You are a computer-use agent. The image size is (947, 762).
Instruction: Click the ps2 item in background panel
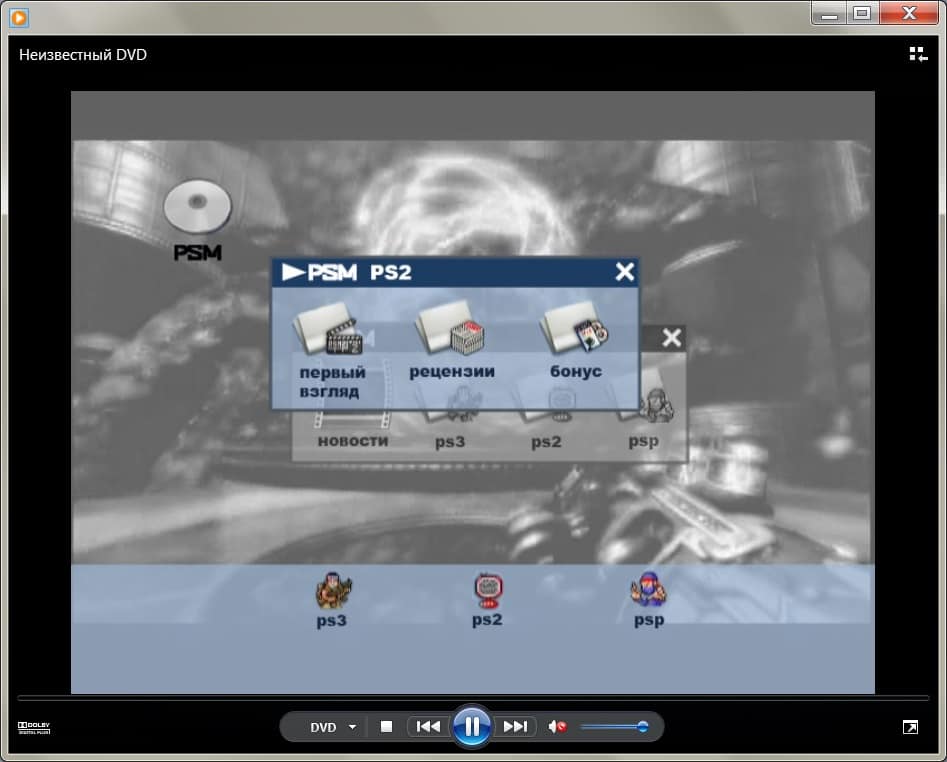pos(547,442)
